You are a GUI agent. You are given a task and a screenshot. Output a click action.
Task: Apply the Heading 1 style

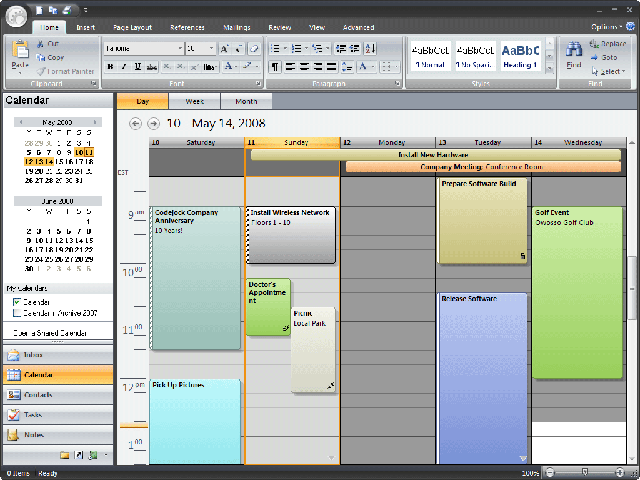click(x=520, y=56)
